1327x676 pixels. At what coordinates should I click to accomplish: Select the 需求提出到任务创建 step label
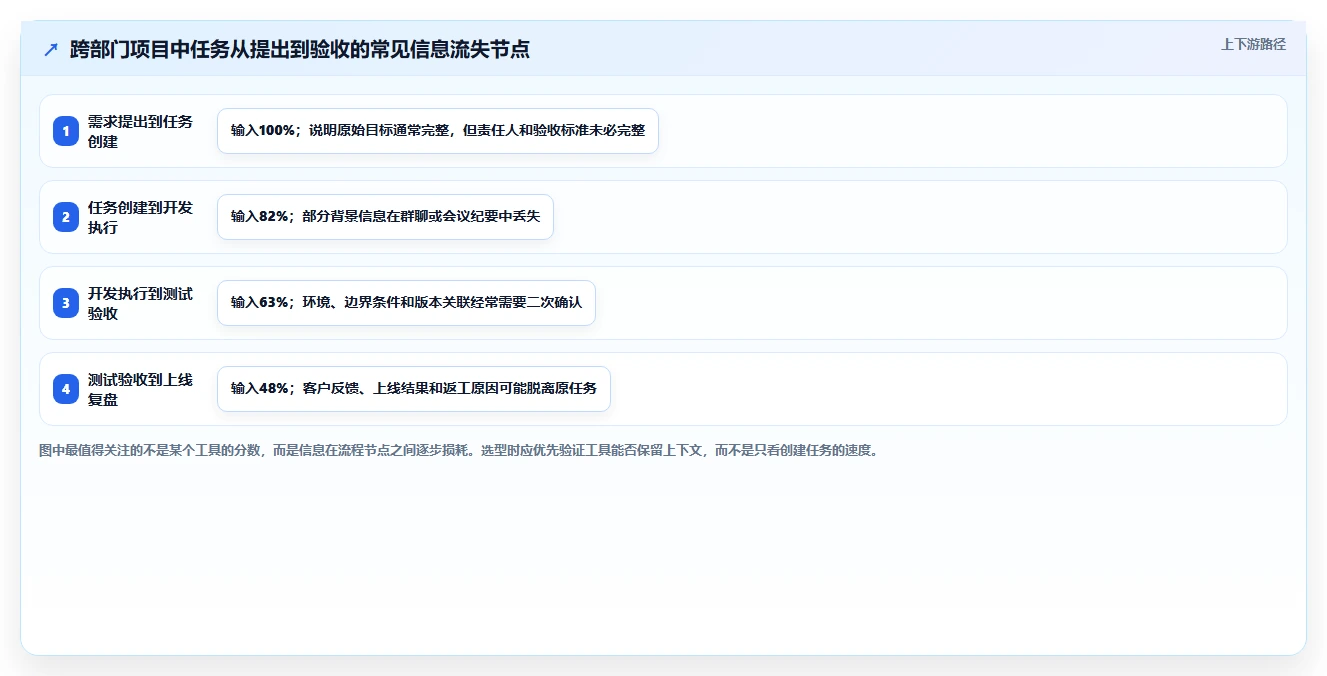140,131
